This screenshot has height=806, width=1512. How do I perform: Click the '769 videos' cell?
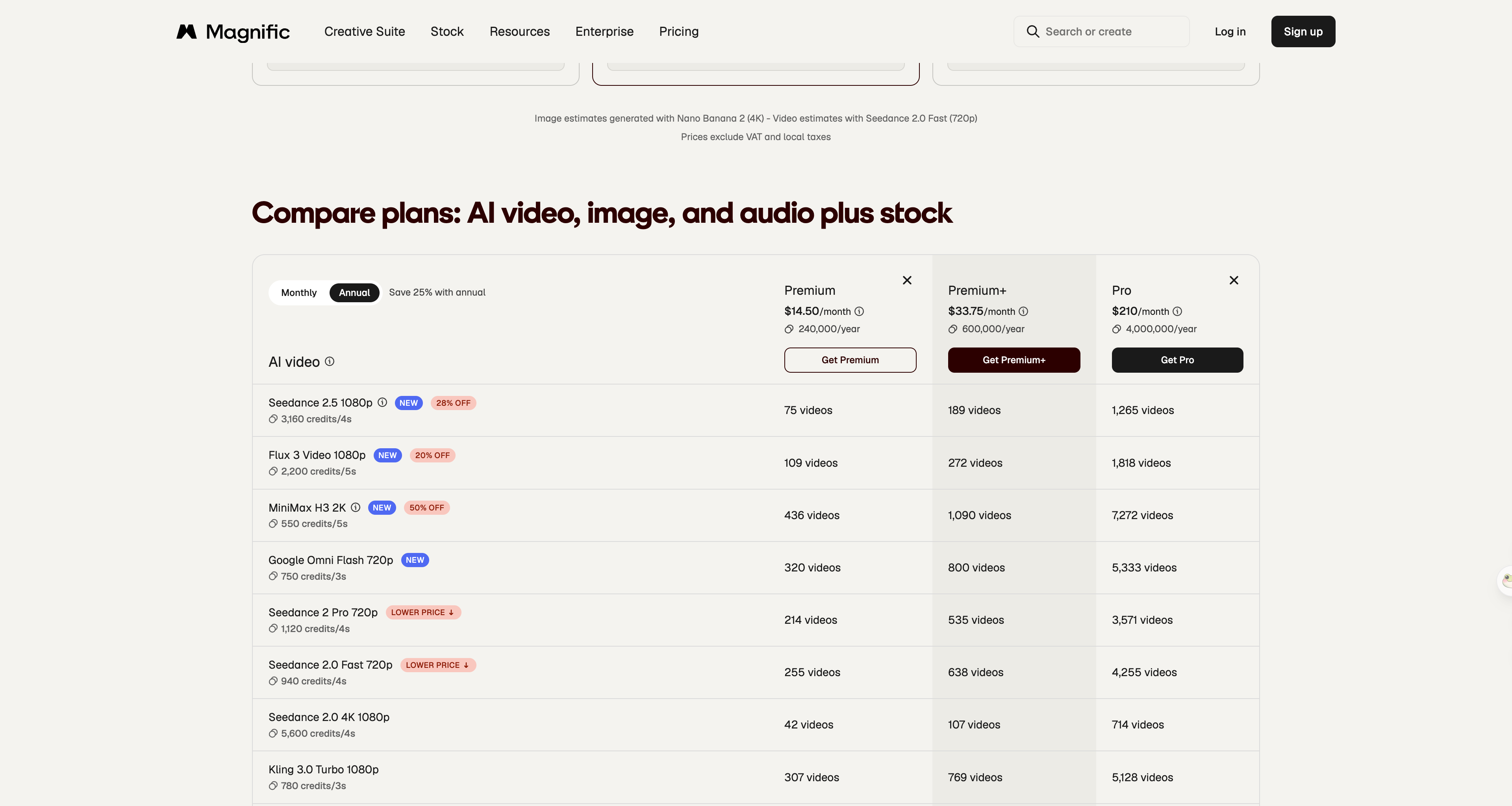pyautogui.click(x=975, y=778)
